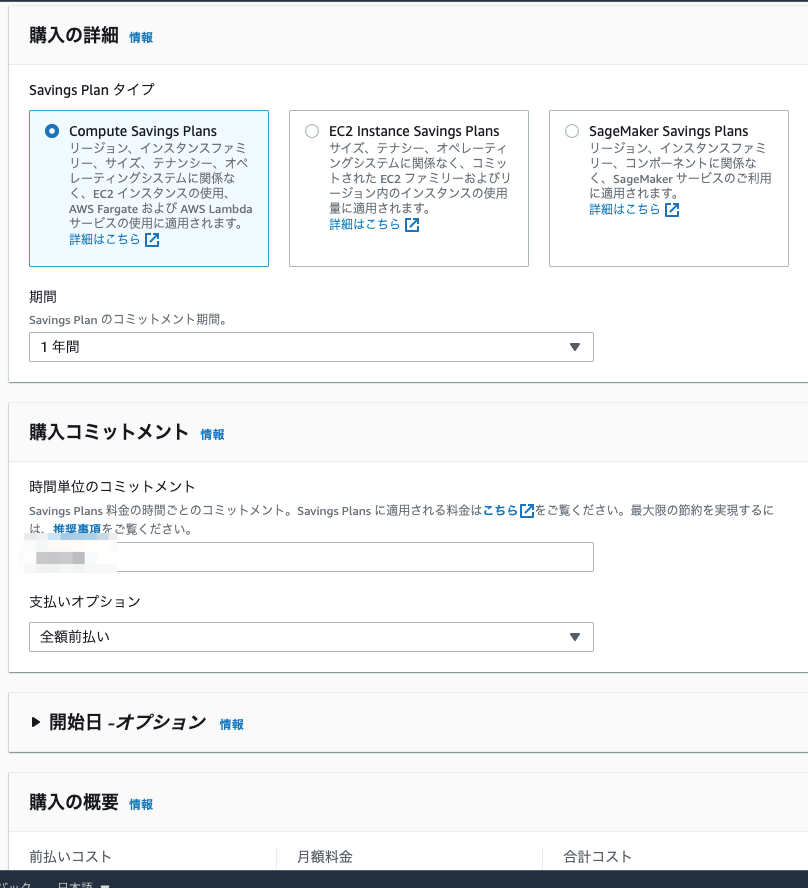This screenshot has width=808, height=888.
Task: Click the 情報 link next to 購入の概要
Action: (141, 804)
